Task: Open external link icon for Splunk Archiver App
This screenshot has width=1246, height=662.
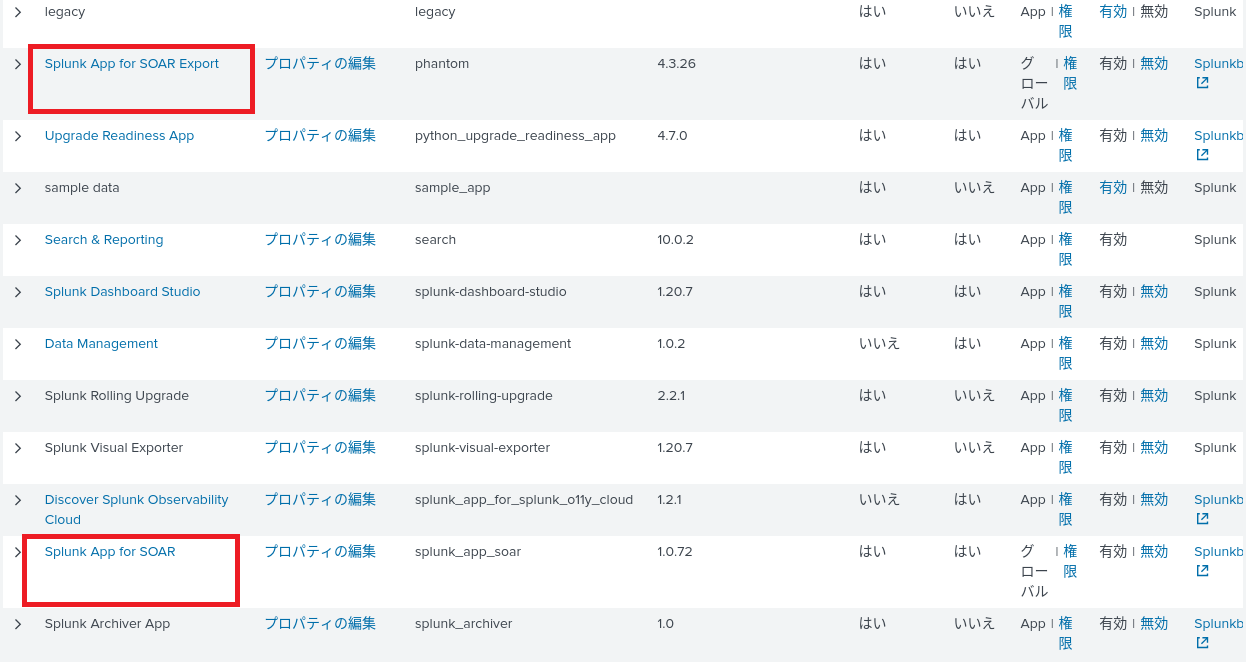Action: [x=1202, y=643]
